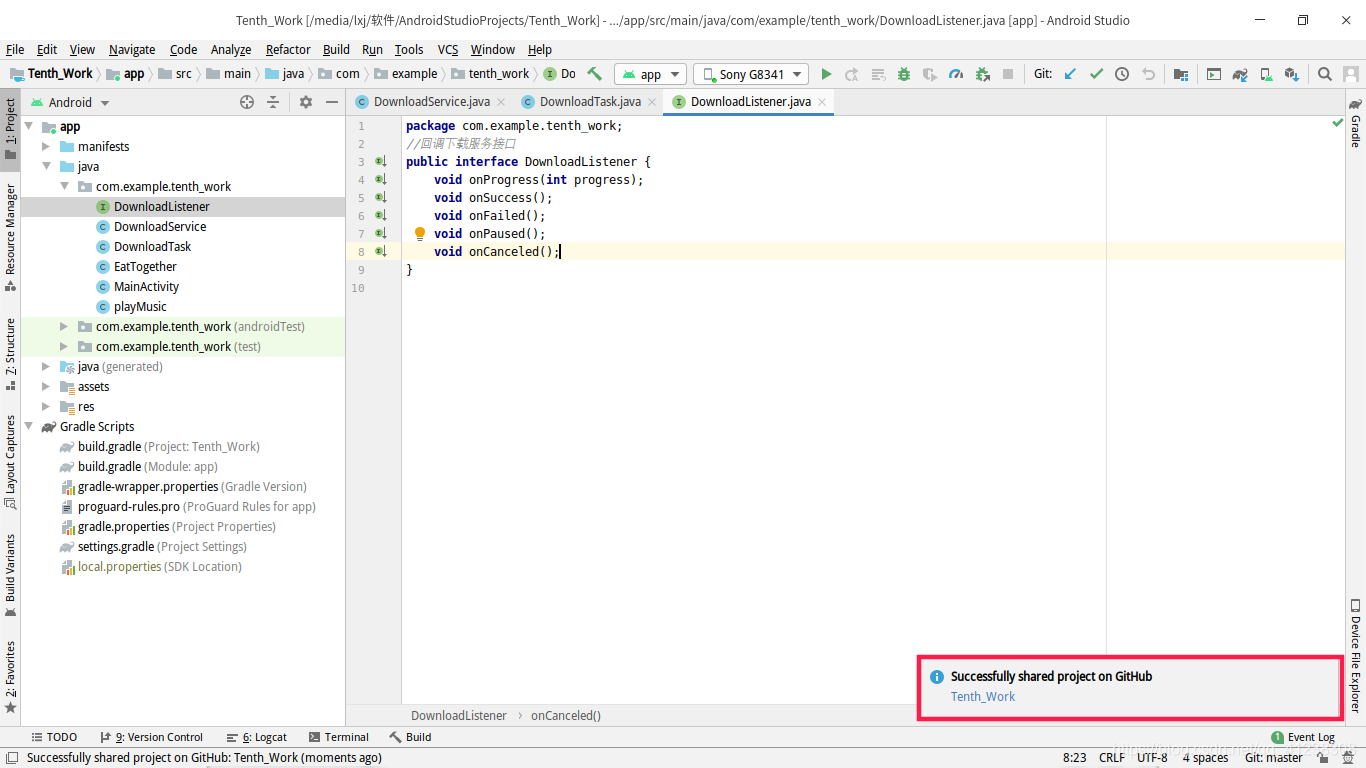Click tool windows toggle icon in status bar corner

click(x=11, y=758)
